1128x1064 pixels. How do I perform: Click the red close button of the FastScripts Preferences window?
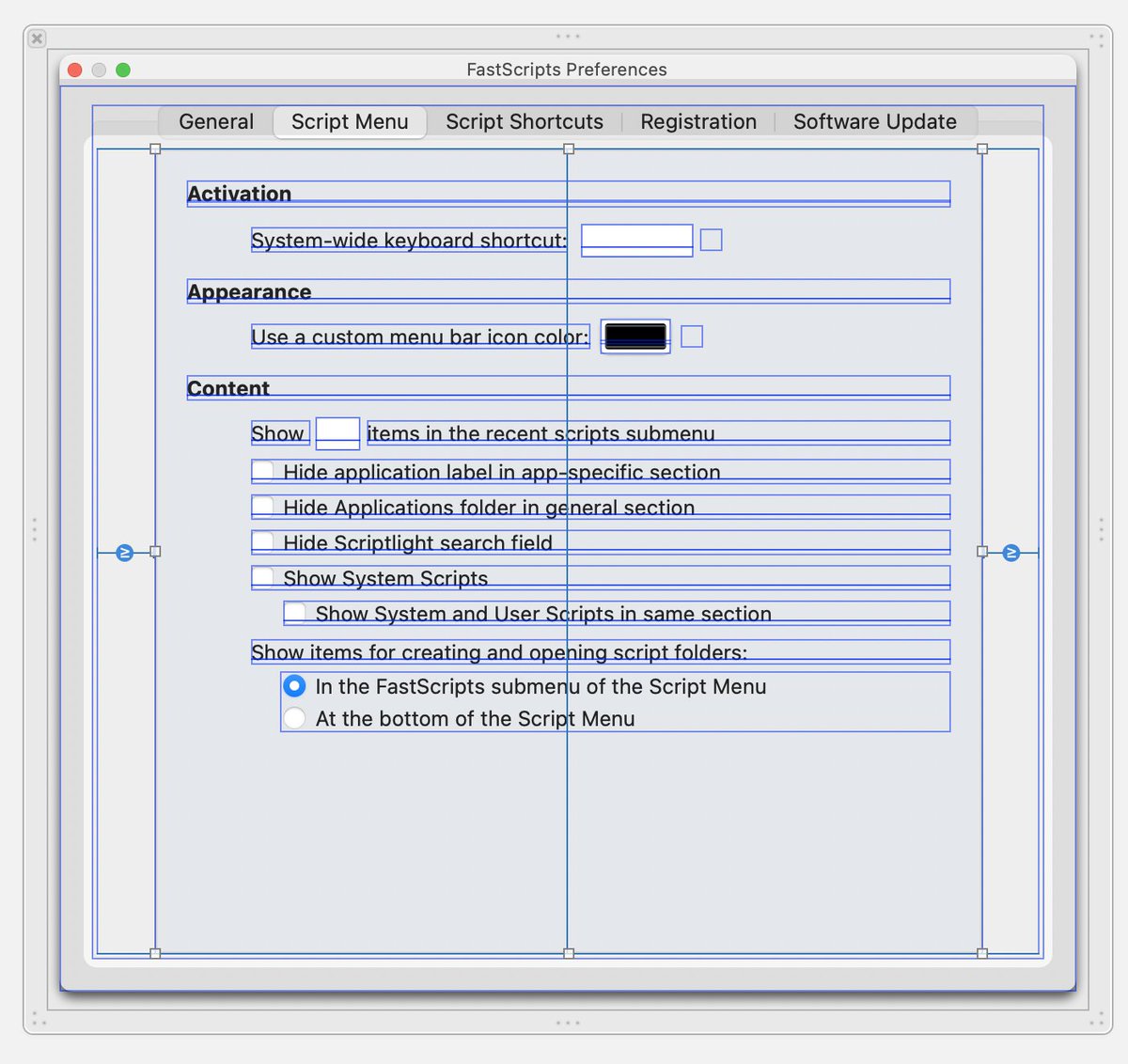pos(75,70)
